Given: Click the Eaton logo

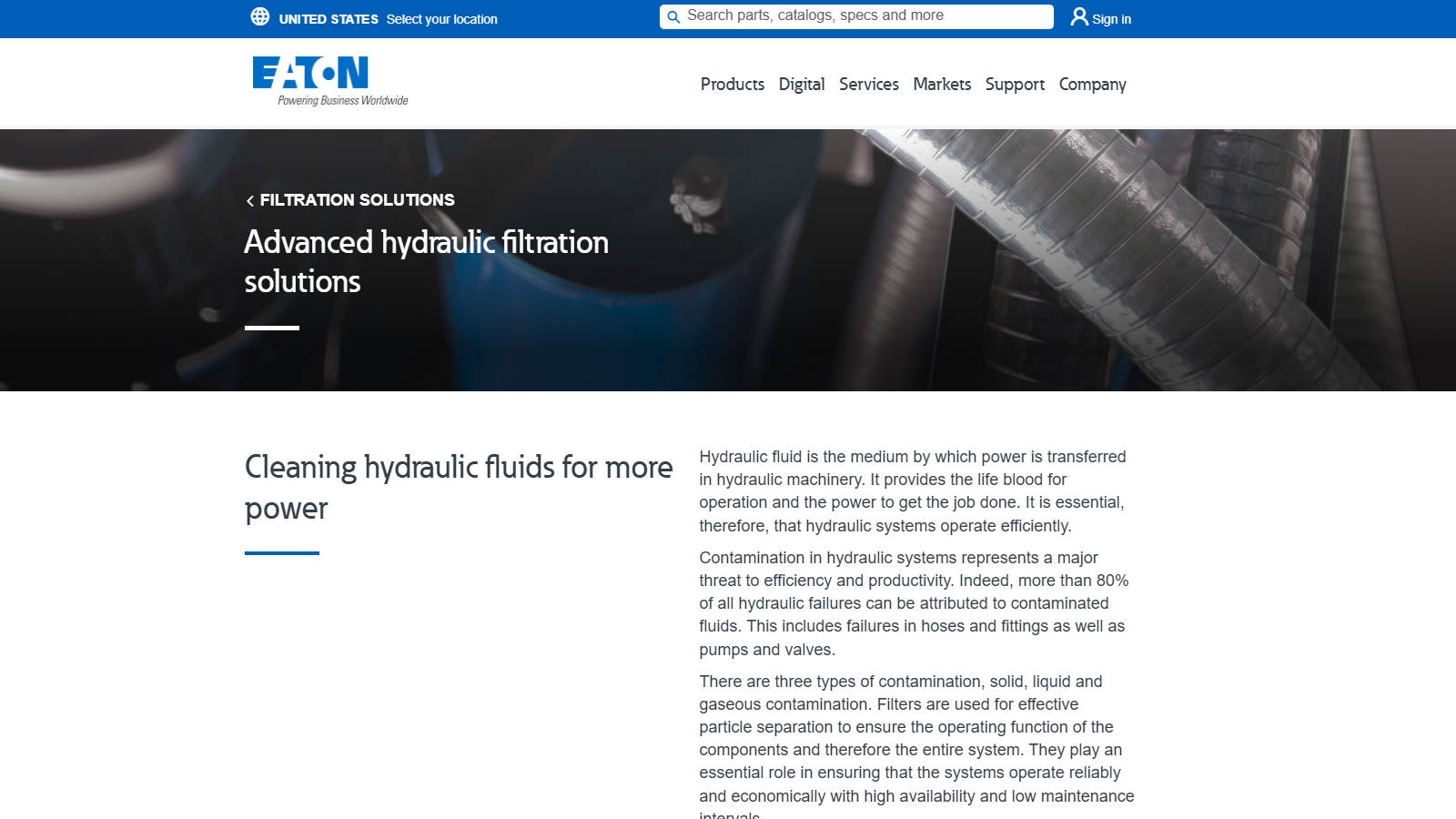Looking at the screenshot, I should (x=310, y=73).
